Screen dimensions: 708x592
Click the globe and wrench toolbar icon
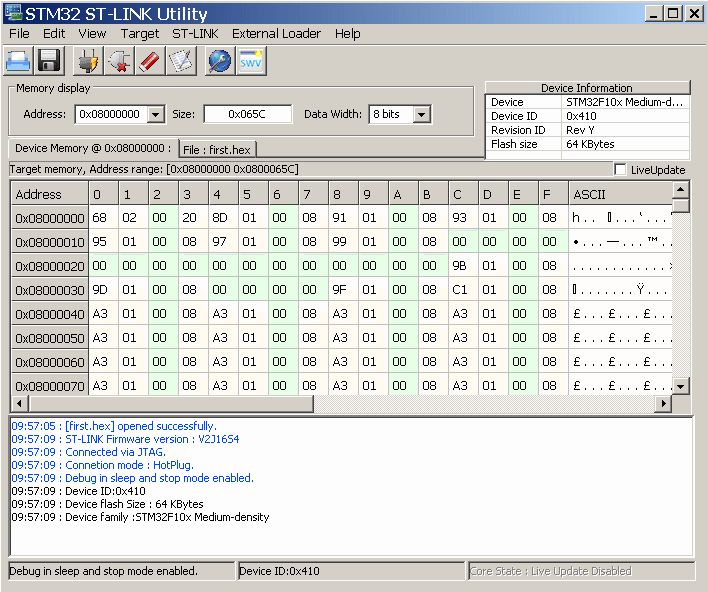point(219,61)
